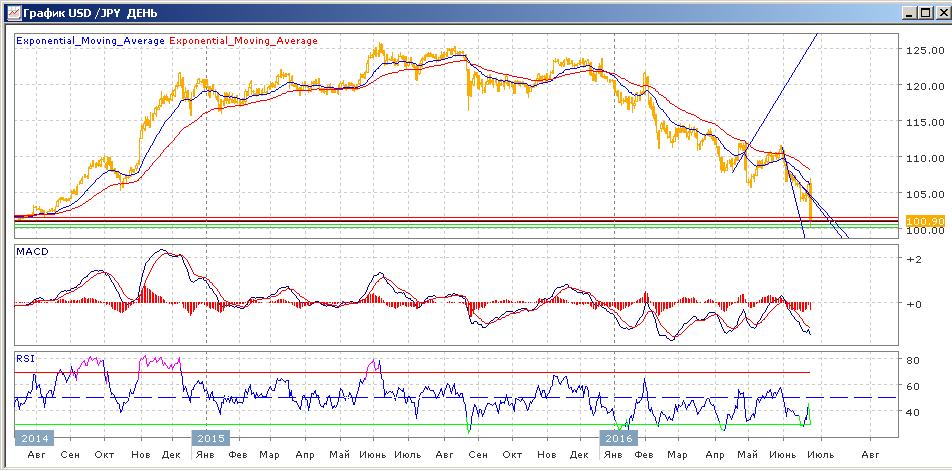The height and width of the screenshot is (471, 952).
Task: Click the +0 MACD axis label
Action: pyautogui.click(x=914, y=304)
